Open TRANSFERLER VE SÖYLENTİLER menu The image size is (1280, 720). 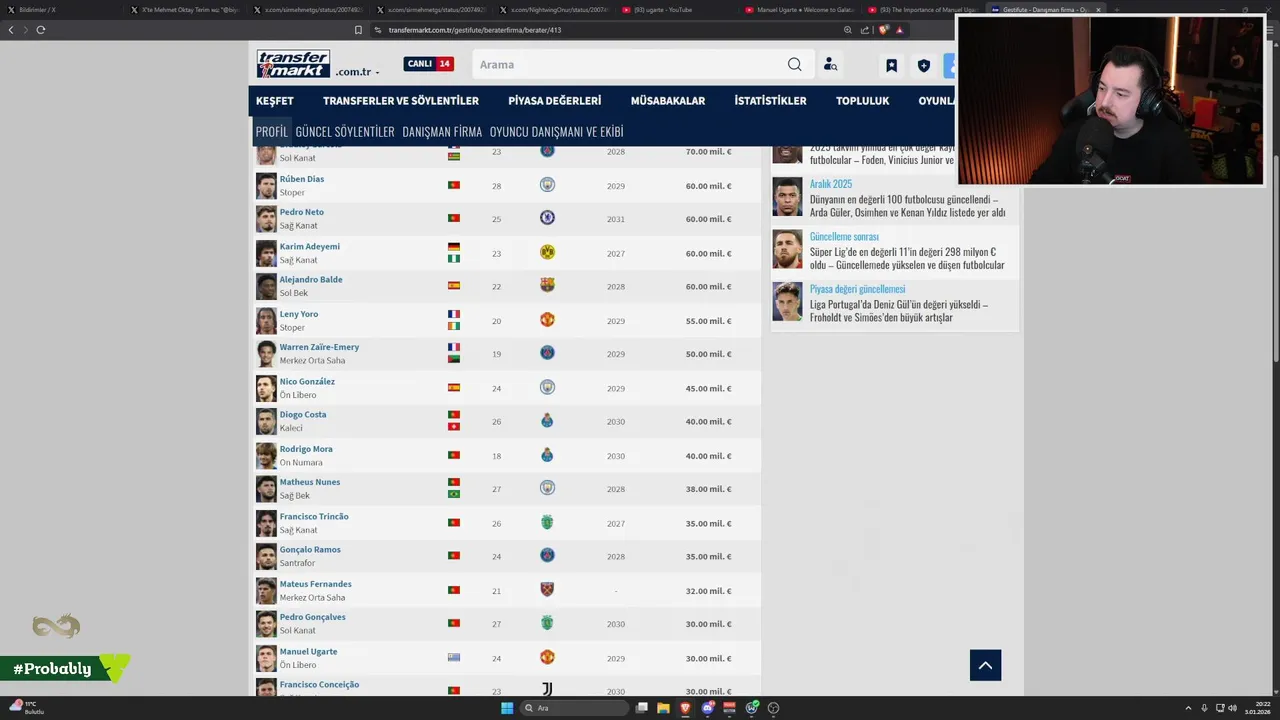click(x=401, y=101)
